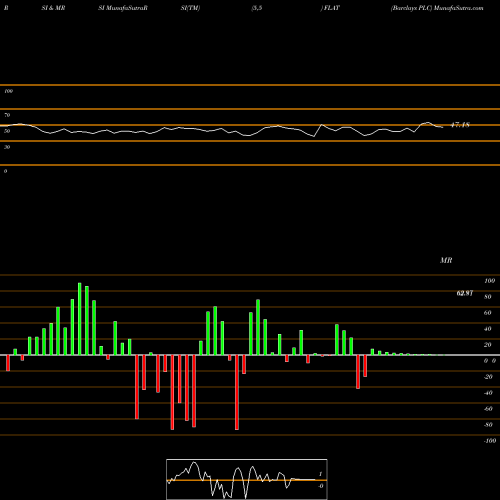Click the "SI(TM)" header label
Image resolution: width=500 pixels, height=500 pixels.
click(190, 8)
